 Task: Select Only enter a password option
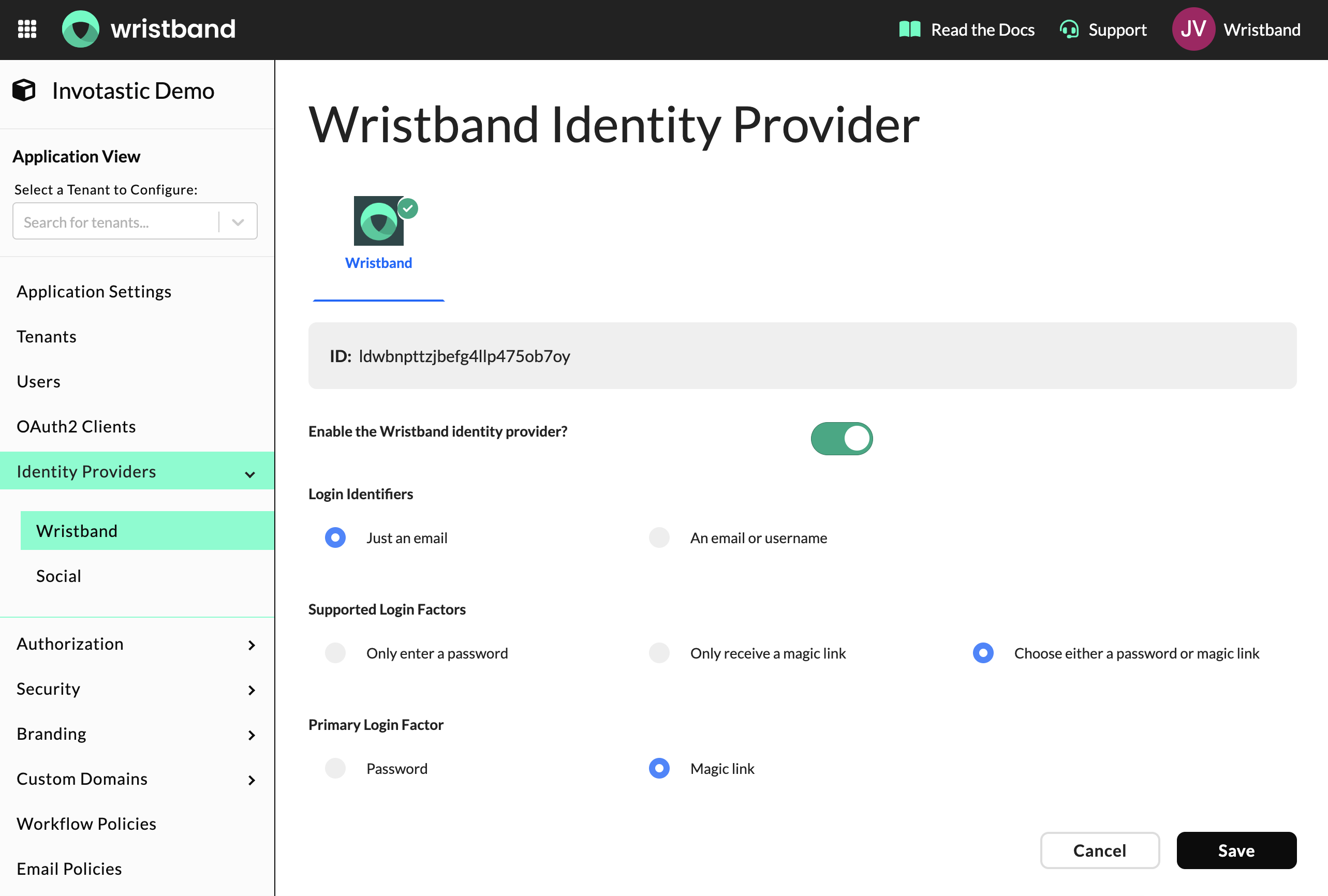pyautogui.click(x=335, y=653)
